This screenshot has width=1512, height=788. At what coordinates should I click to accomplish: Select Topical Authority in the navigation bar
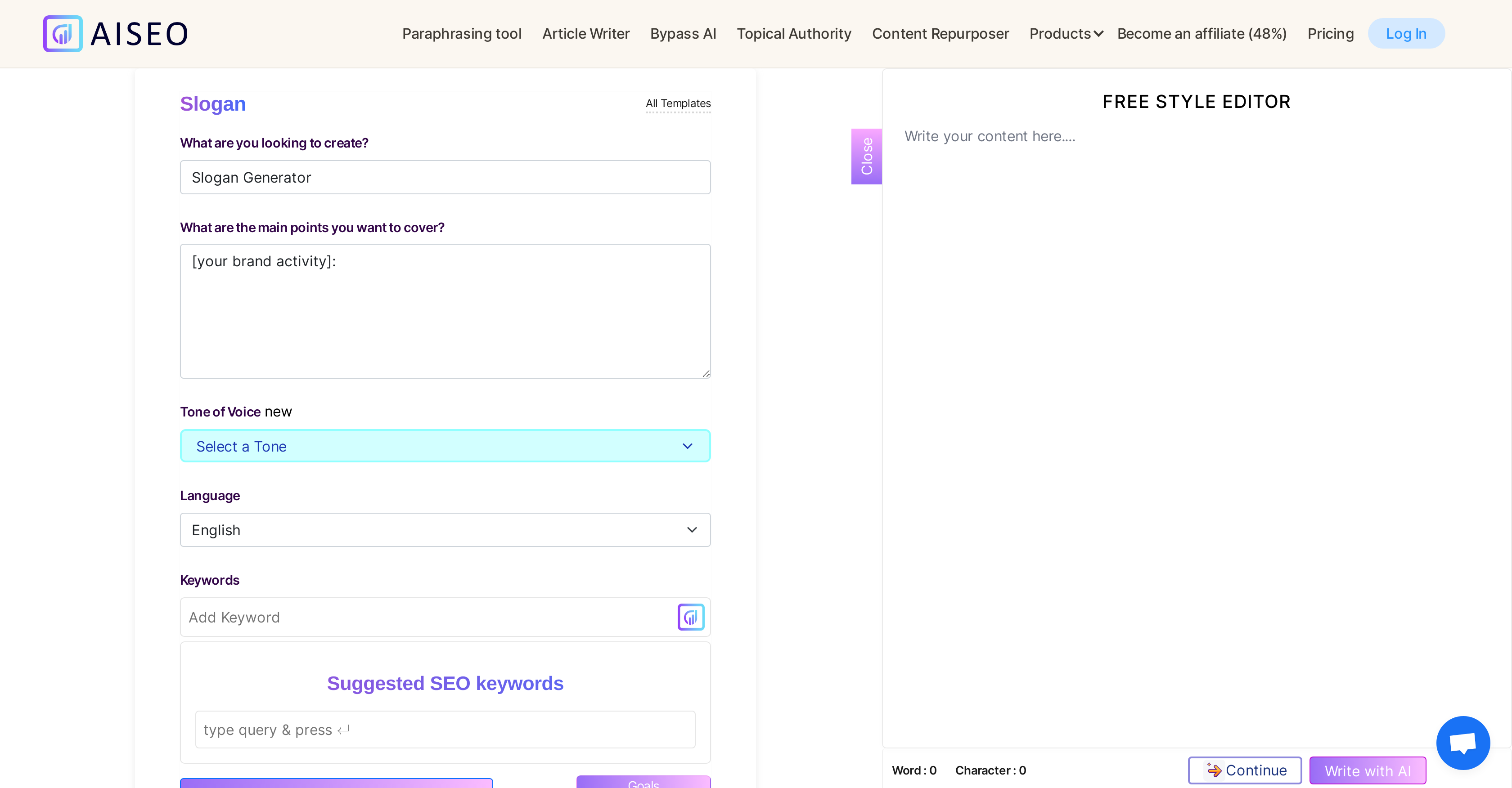pyautogui.click(x=793, y=33)
